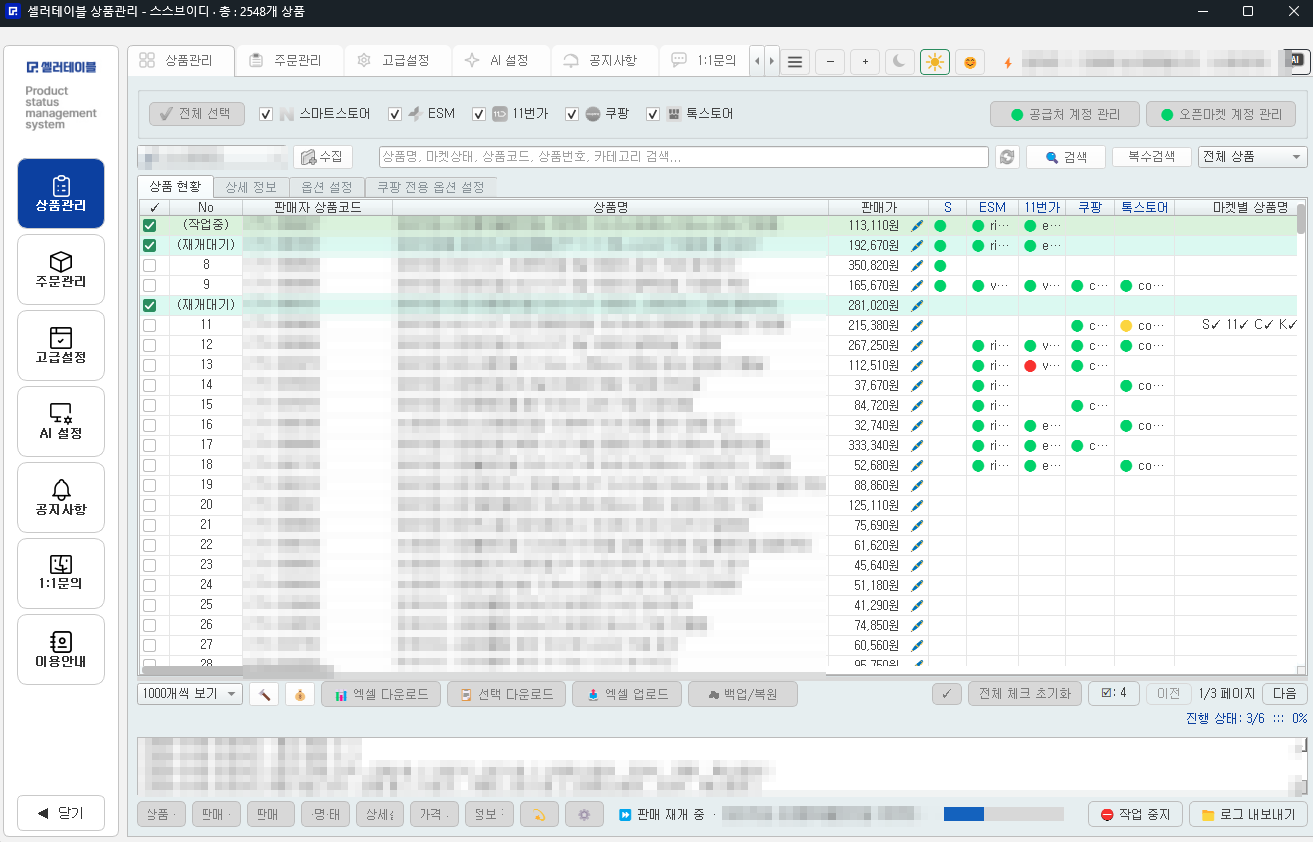
Task: Click pencil edit icon for row No 8
Action: pyautogui.click(x=918, y=265)
